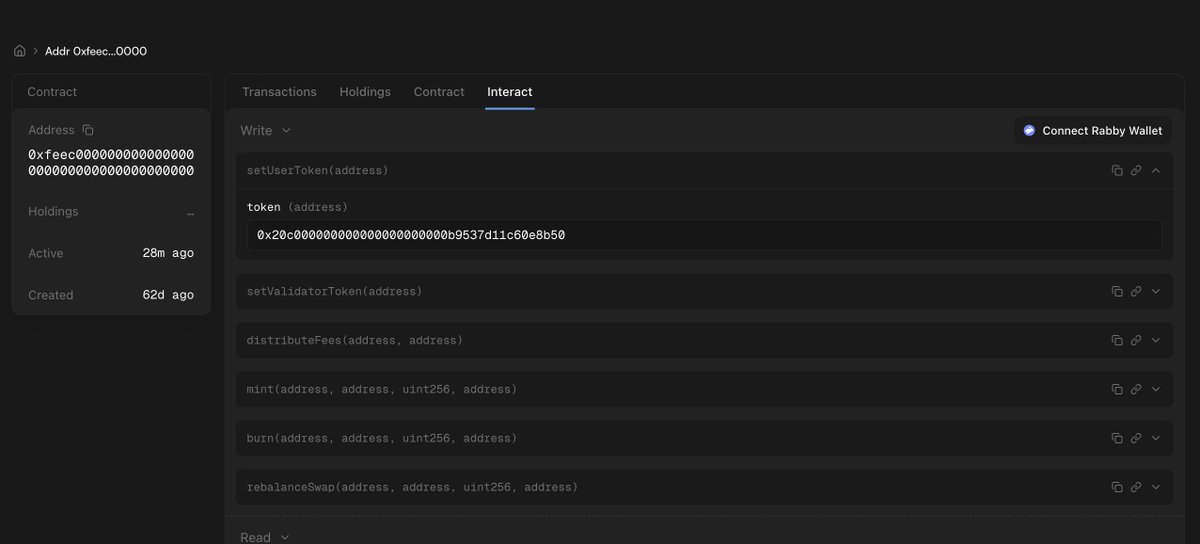Copy link to setValidatorToken function
1200x544 pixels.
coord(1136,291)
